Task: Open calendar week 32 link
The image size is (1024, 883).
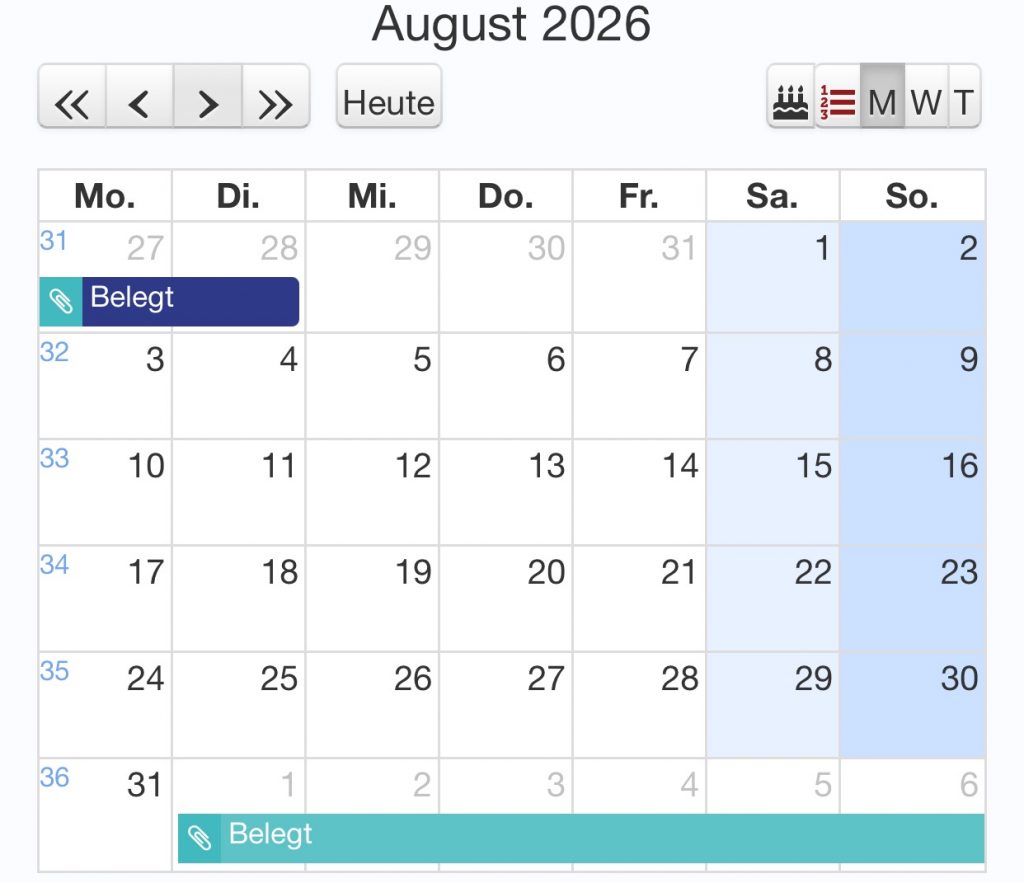Action: click(54, 352)
